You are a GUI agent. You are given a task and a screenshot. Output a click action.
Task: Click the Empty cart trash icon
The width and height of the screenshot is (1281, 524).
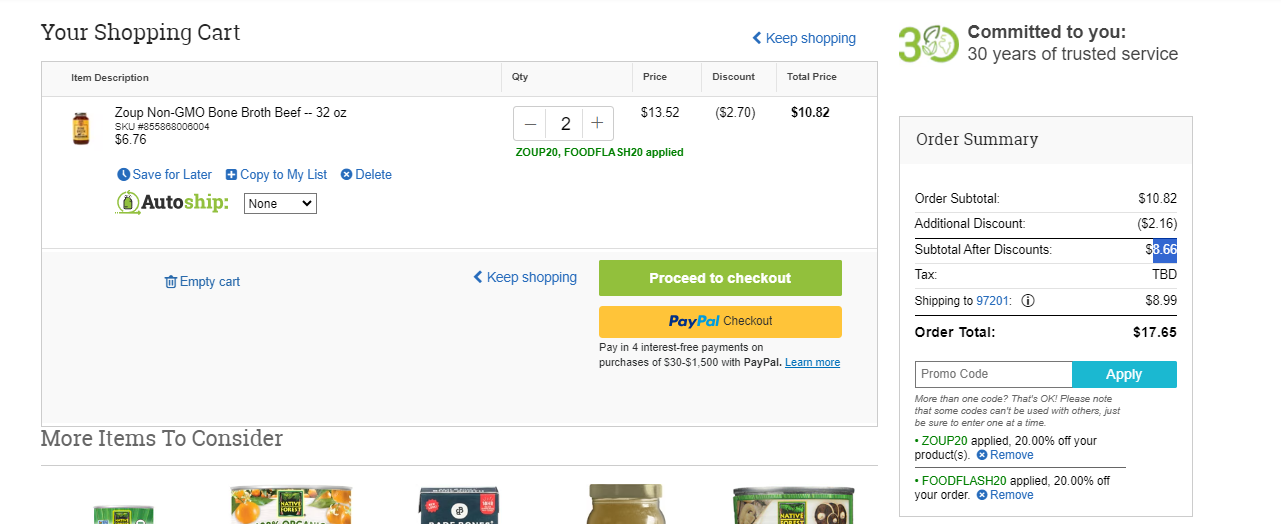pos(171,282)
